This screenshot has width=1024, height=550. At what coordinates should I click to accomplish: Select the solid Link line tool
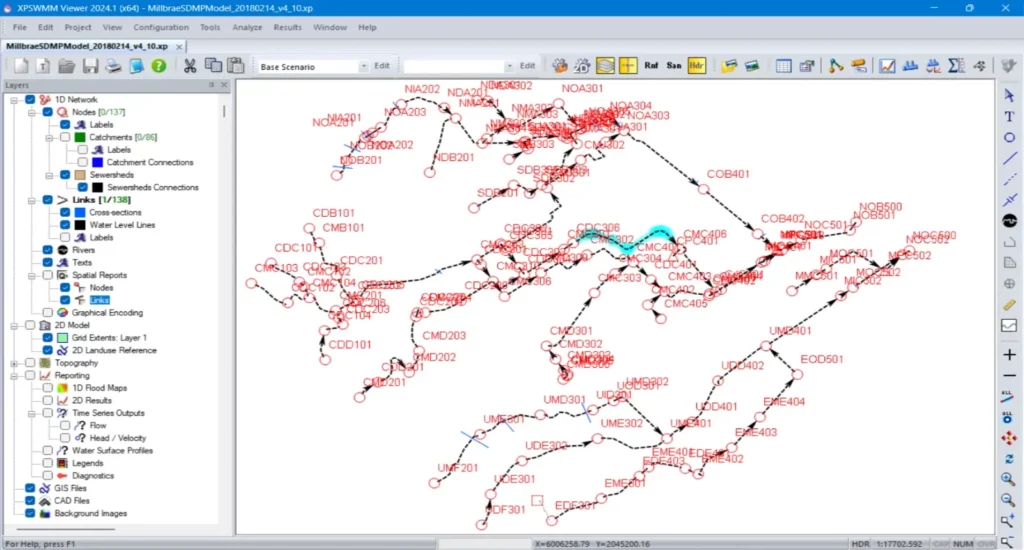point(1009,158)
